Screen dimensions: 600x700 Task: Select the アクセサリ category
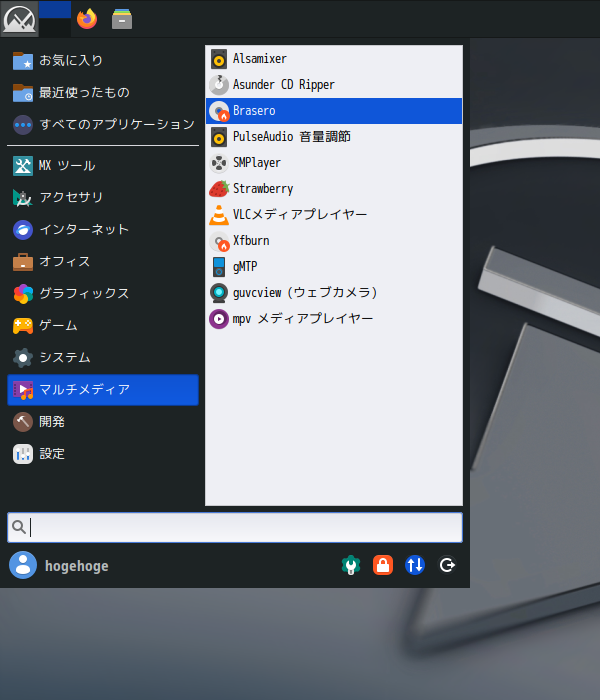point(103,197)
